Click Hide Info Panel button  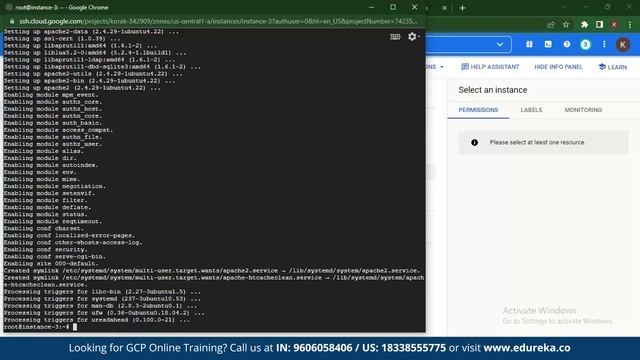(x=558, y=67)
